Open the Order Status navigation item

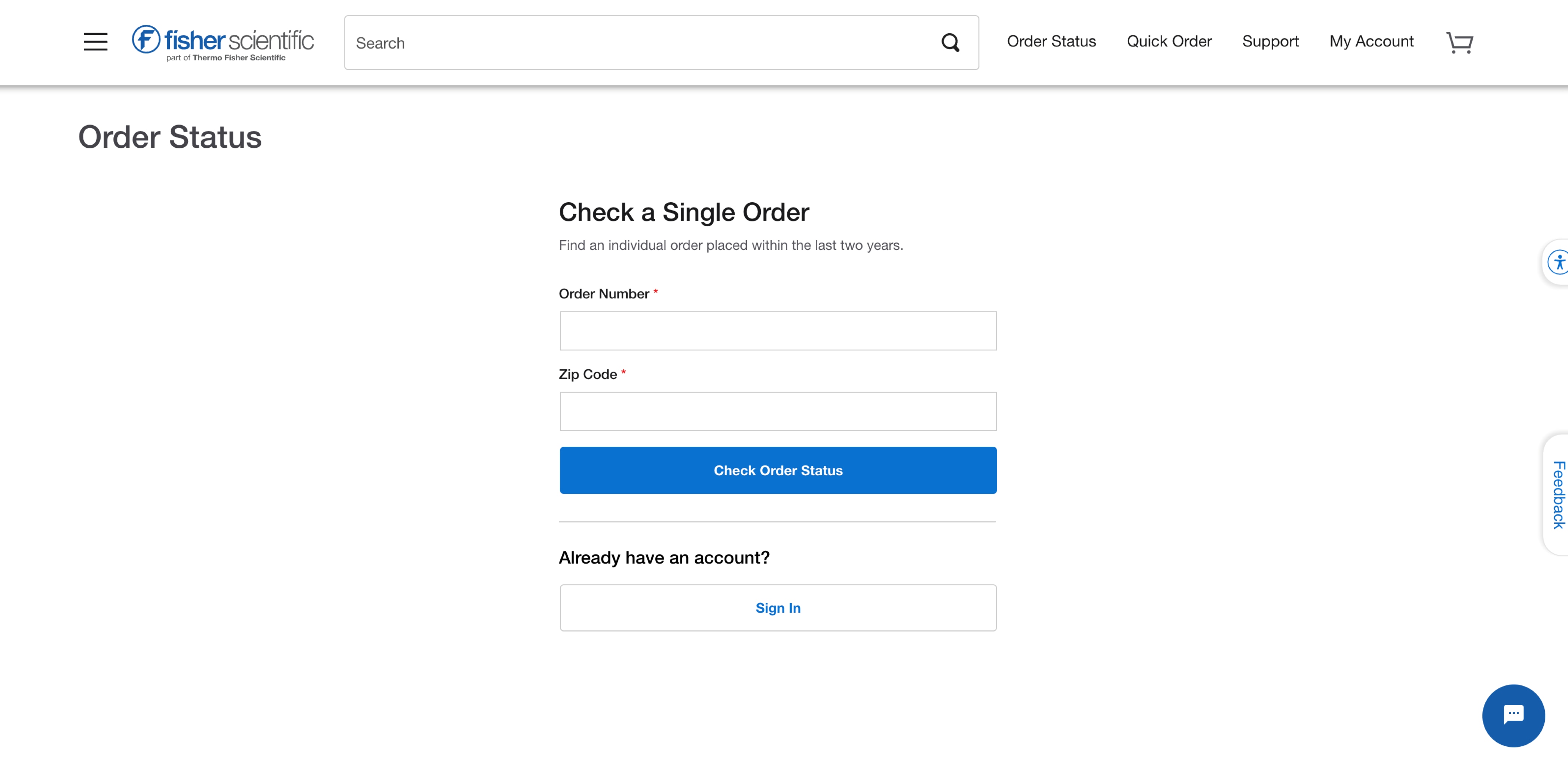1051,41
